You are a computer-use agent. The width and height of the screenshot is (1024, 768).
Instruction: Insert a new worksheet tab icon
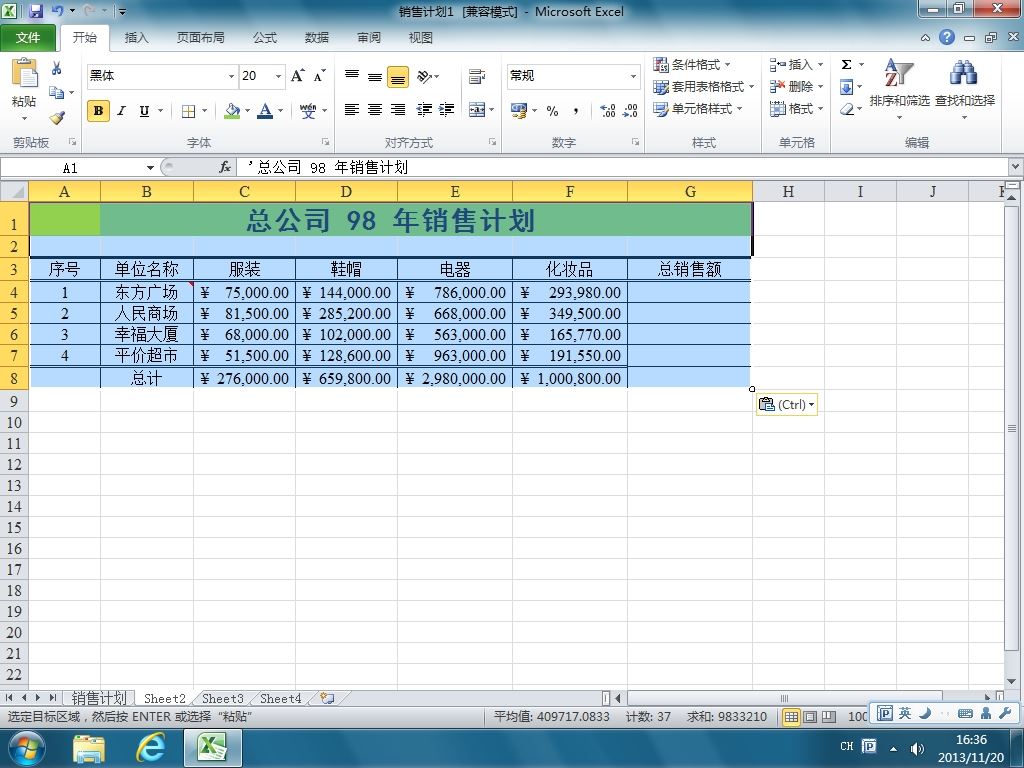[x=327, y=698]
